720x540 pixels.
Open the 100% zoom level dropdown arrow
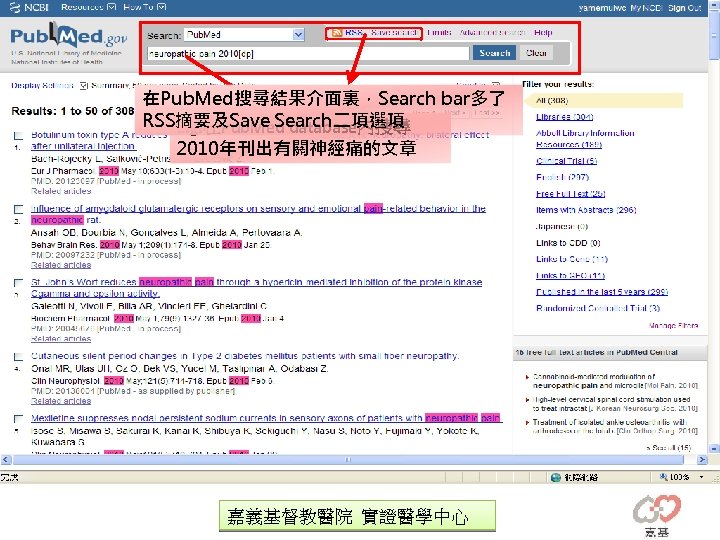pos(701,477)
